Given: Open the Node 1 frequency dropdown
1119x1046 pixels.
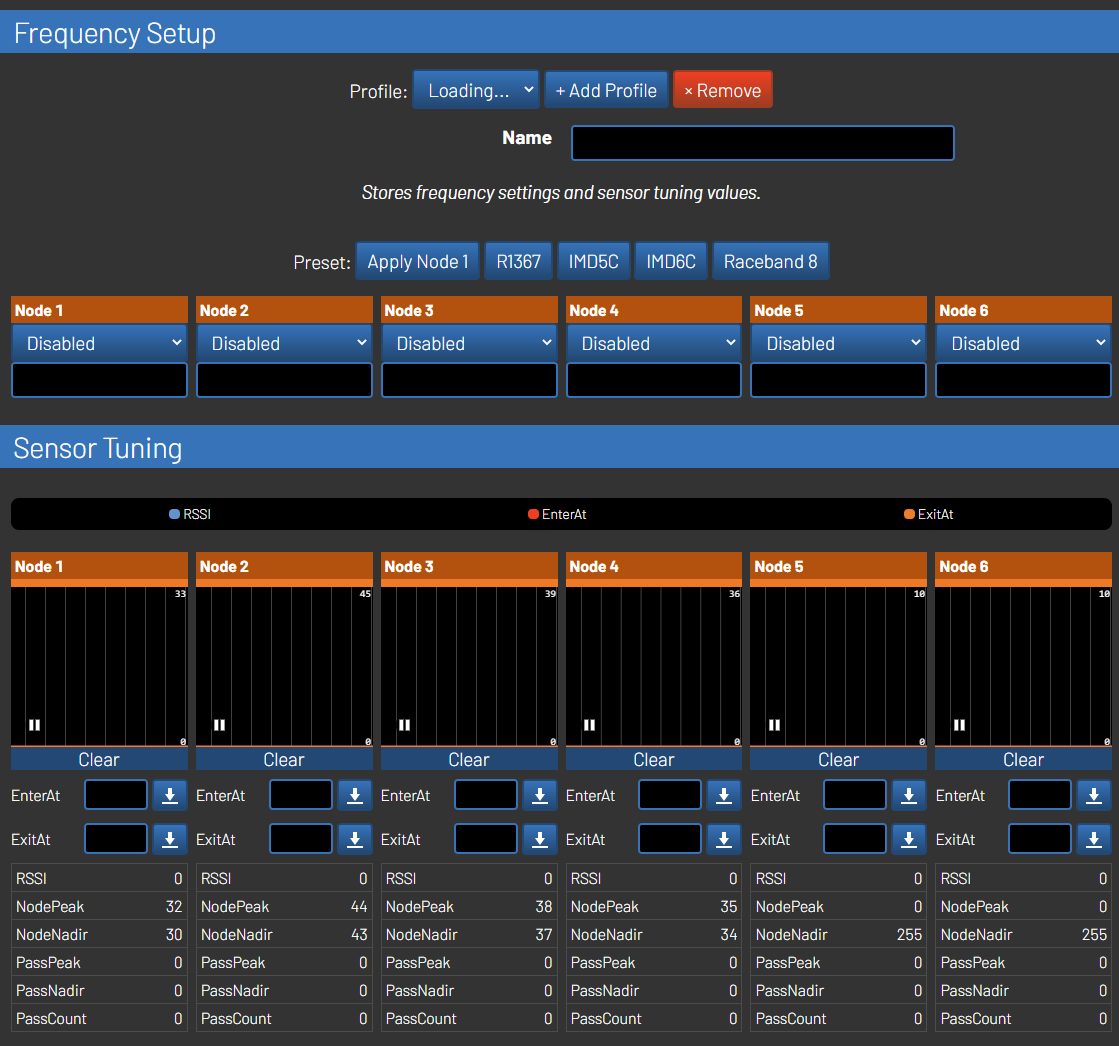Looking at the screenshot, I should [x=99, y=343].
